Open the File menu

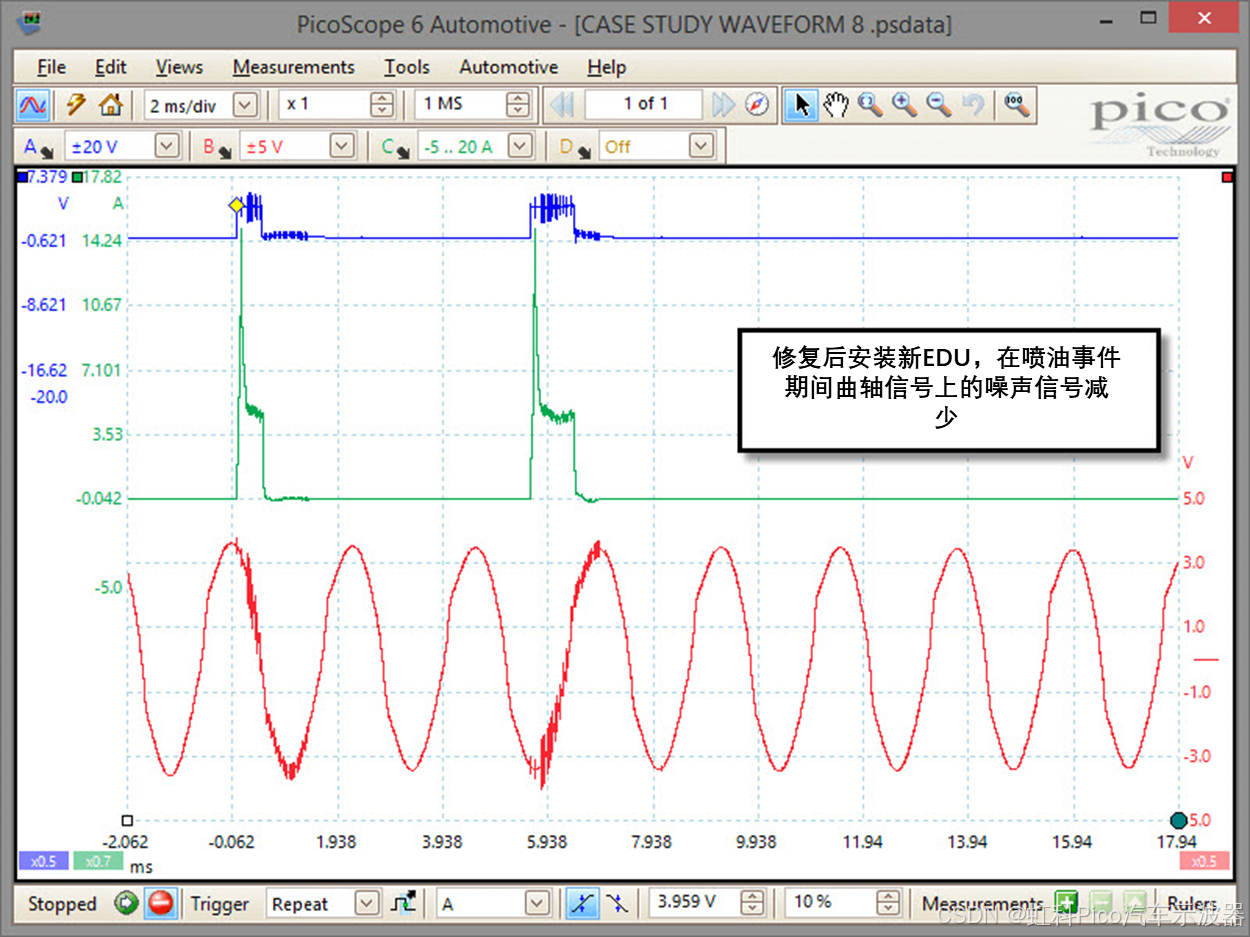click(x=51, y=67)
